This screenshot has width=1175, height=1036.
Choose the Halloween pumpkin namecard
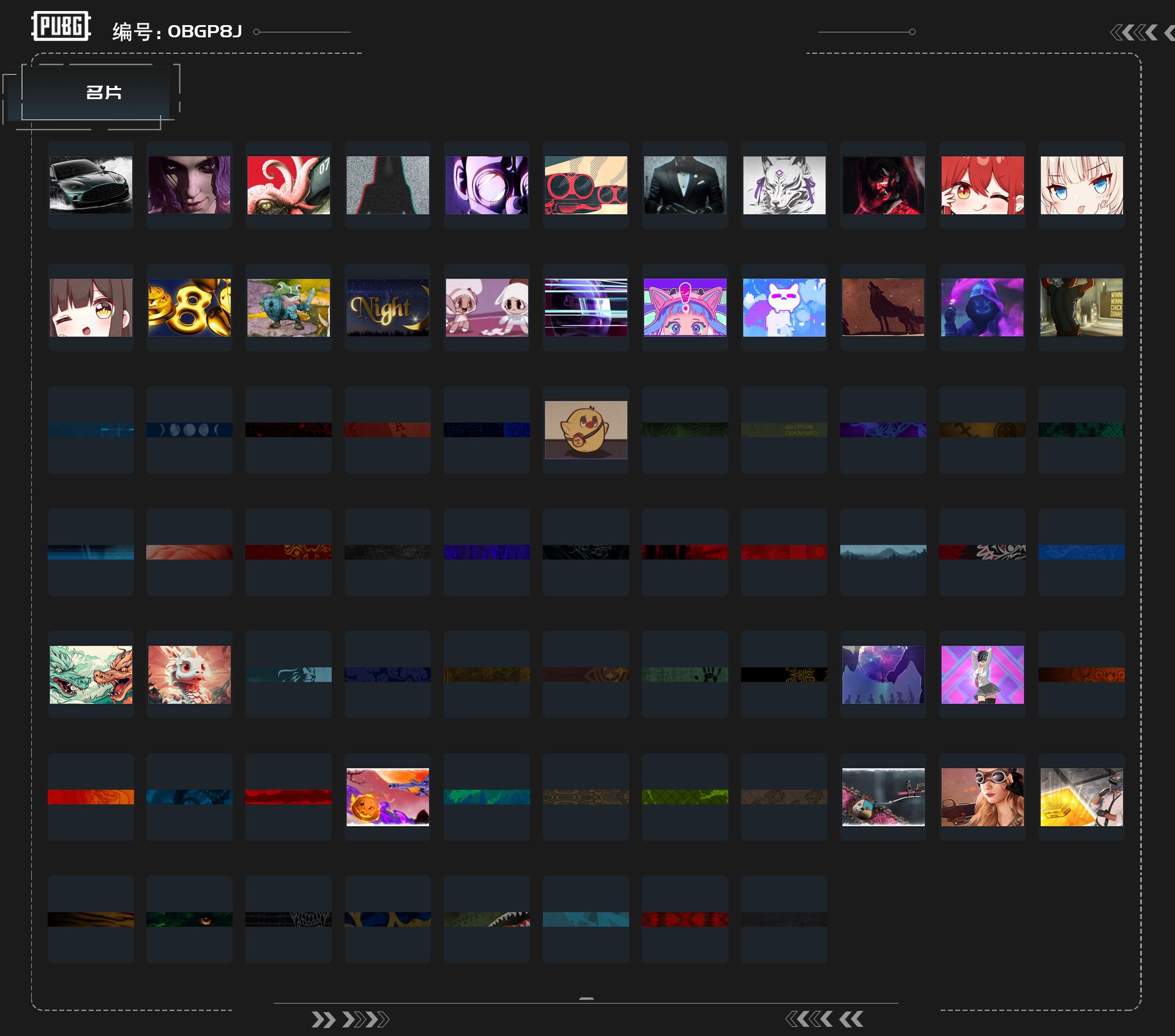387,797
